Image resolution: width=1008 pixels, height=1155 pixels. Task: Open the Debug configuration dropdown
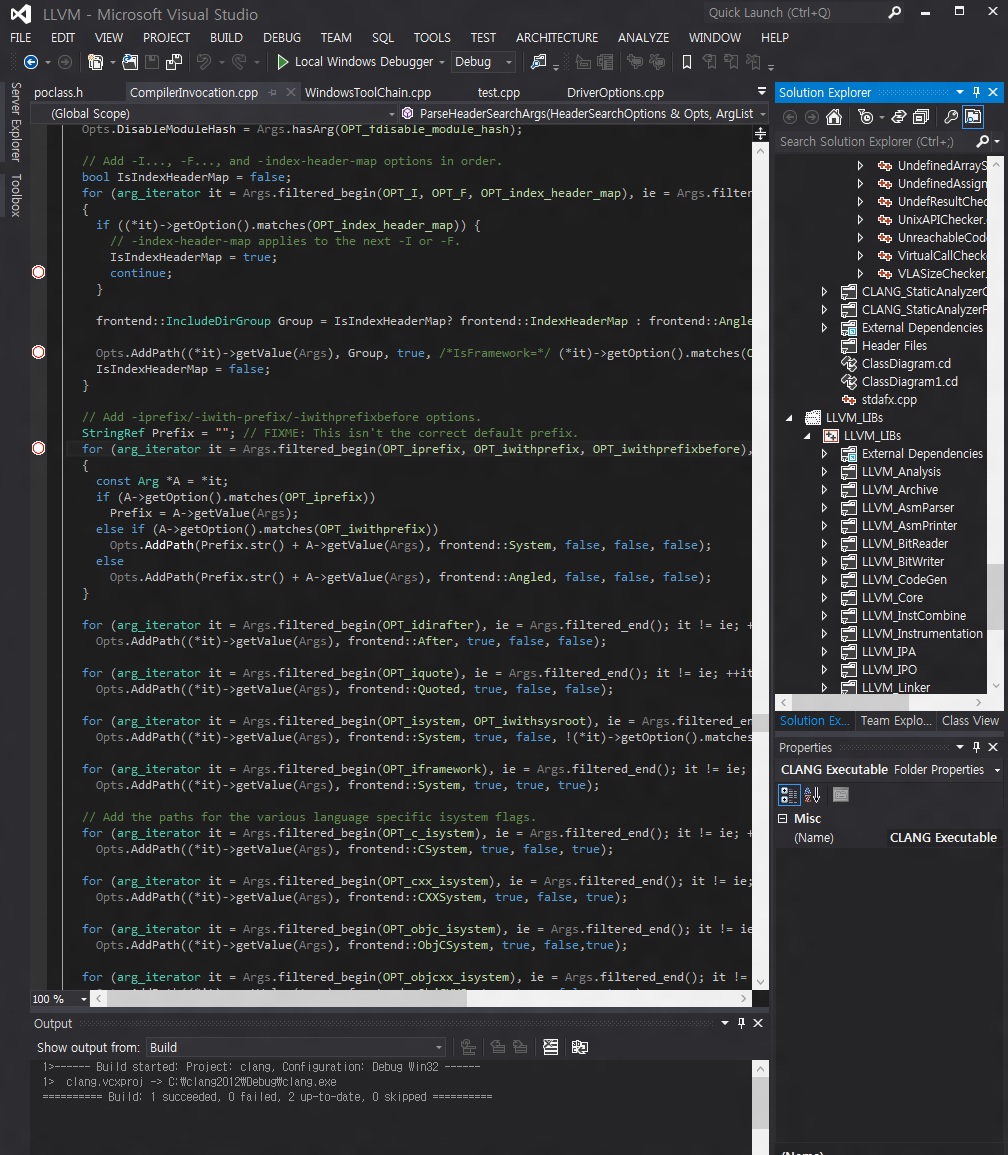click(508, 62)
